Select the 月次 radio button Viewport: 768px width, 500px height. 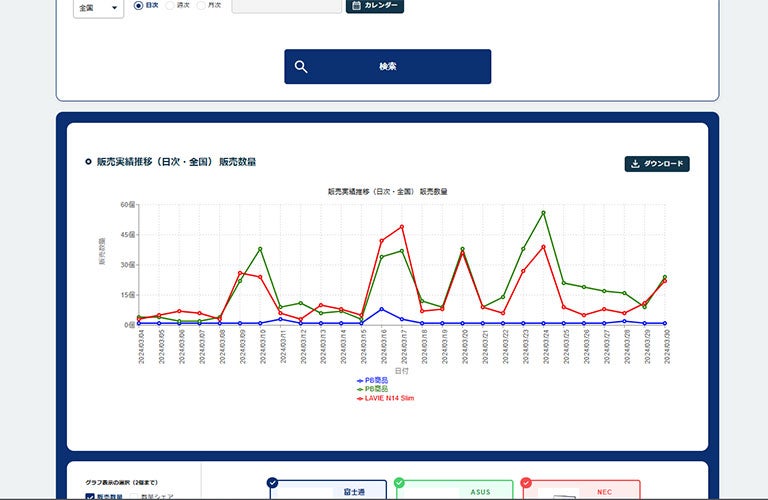click(x=201, y=5)
